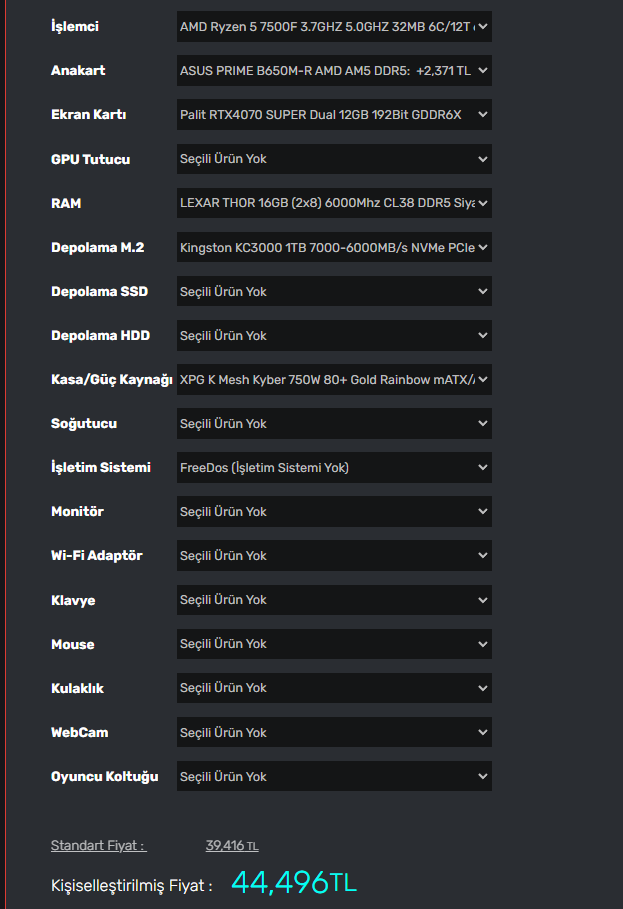Viewport: 623px width, 909px height.
Task: Click the WebCam label
Action: [80, 733]
